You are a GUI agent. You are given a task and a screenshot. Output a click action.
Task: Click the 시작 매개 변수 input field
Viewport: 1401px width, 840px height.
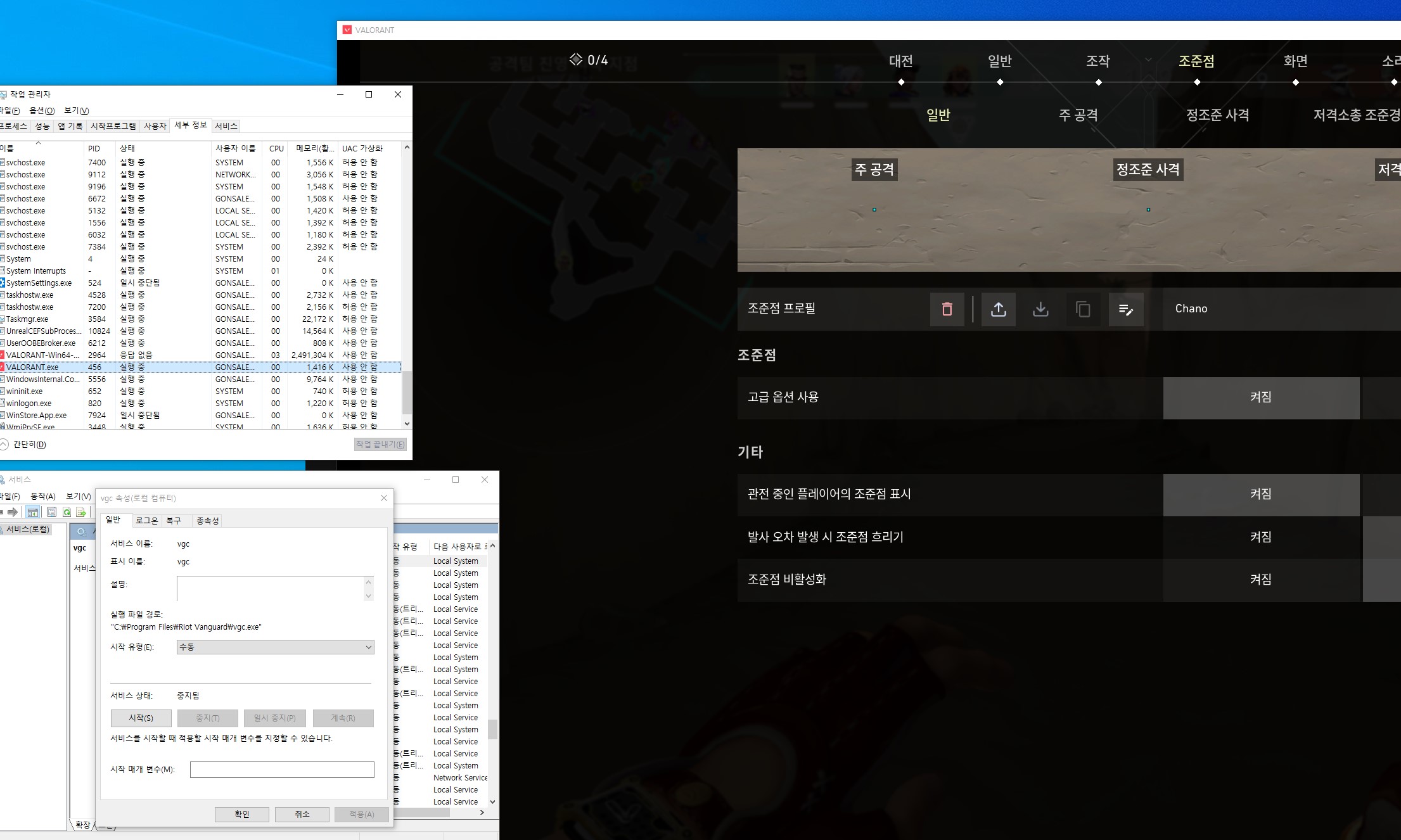click(x=282, y=769)
